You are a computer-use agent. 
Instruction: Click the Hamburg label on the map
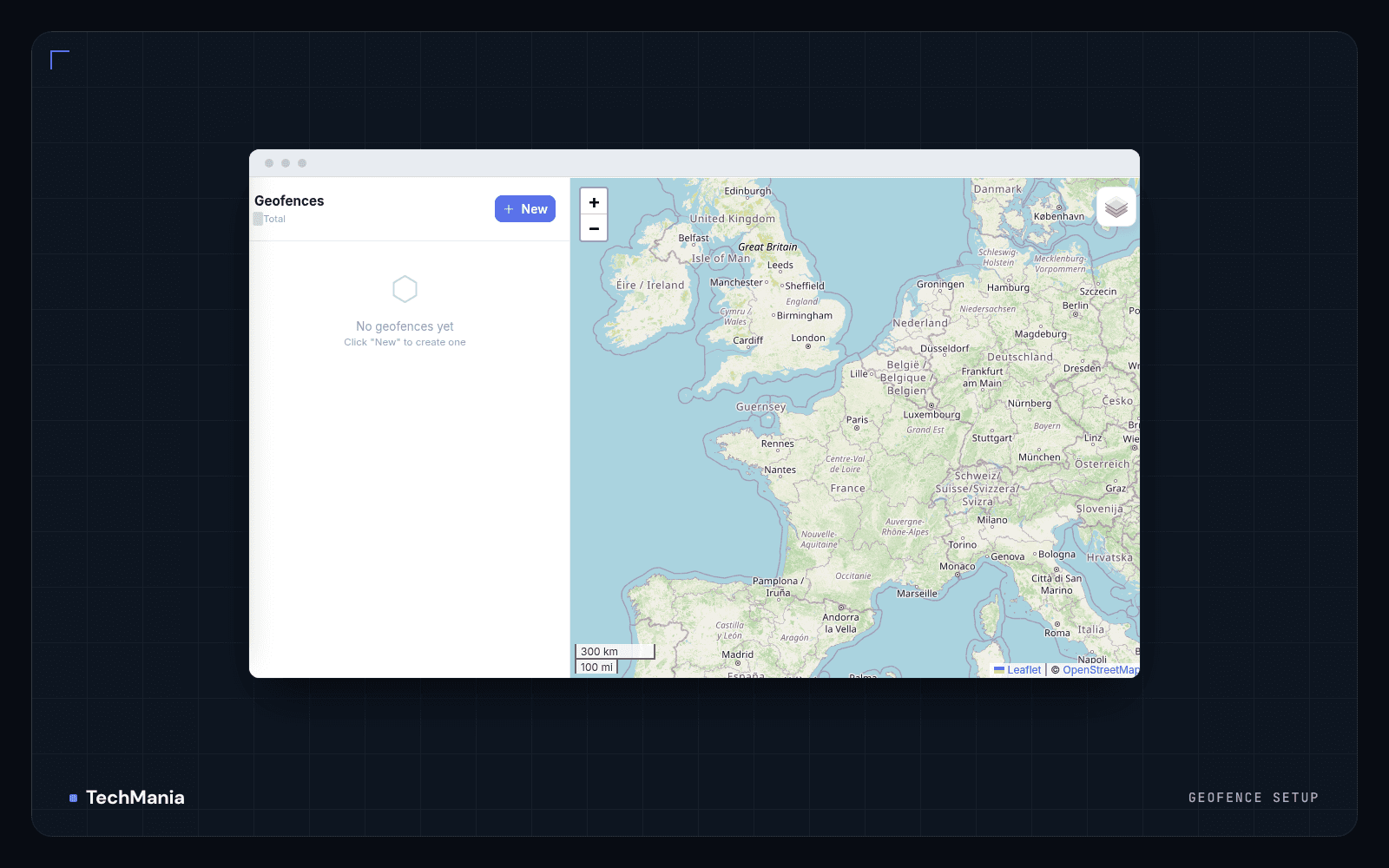pyautogui.click(x=1008, y=287)
